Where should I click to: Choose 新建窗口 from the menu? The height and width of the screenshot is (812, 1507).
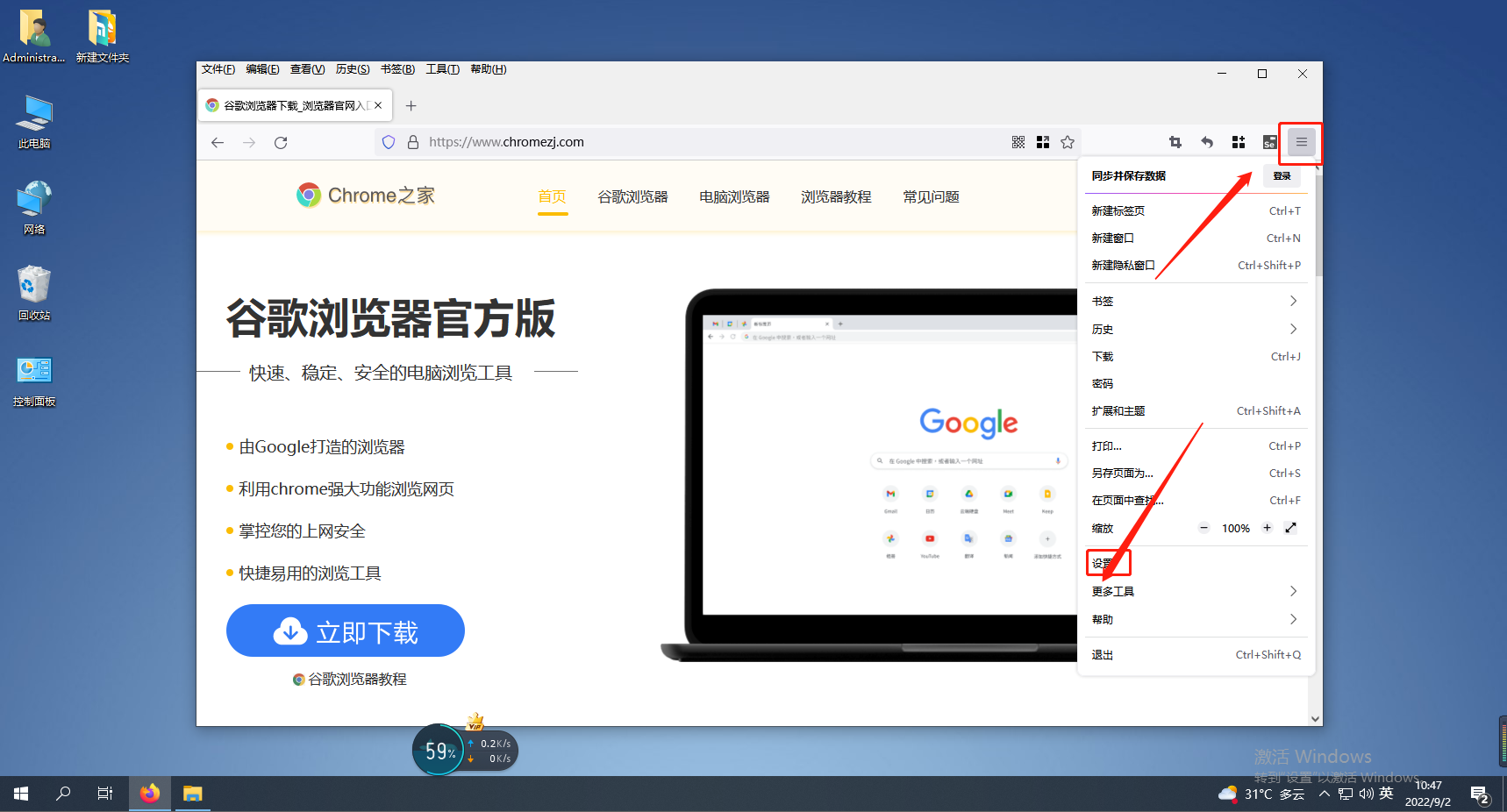1196,238
